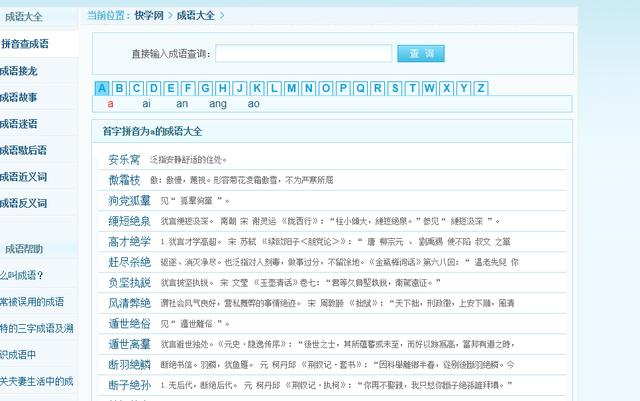Open the idiom 狗党狐羣
This screenshot has height=401, width=640.
click(x=129, y=200)
